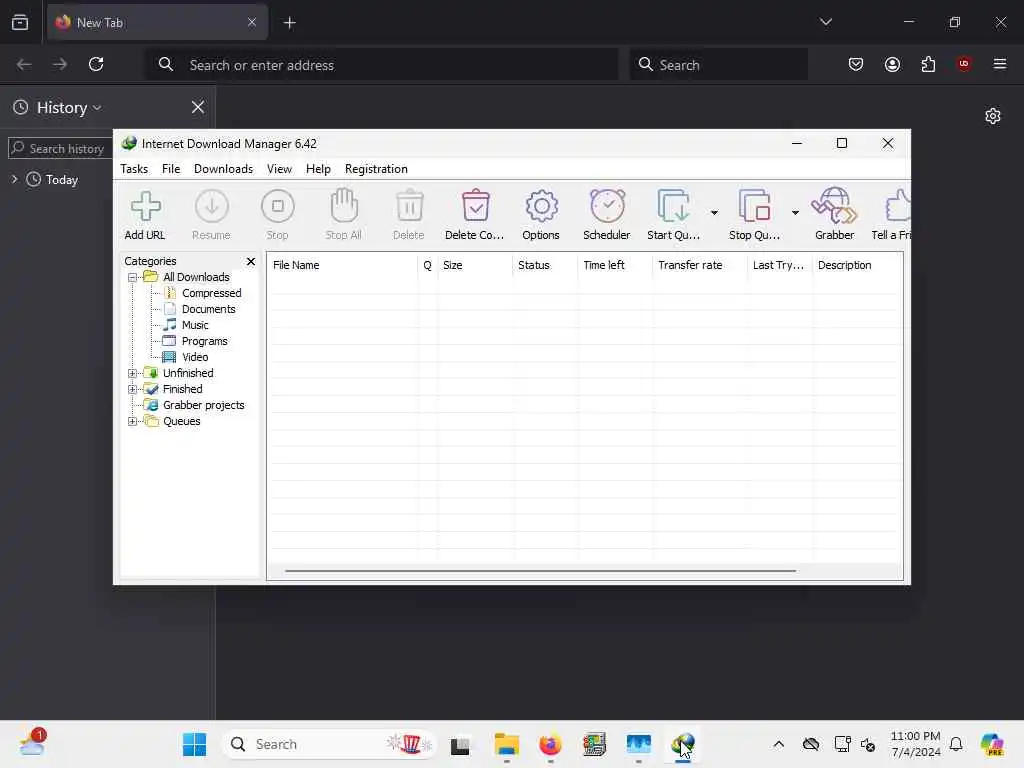Click the Last Try column header
Screen dimensions: 1024x768
tap(780, 265)
